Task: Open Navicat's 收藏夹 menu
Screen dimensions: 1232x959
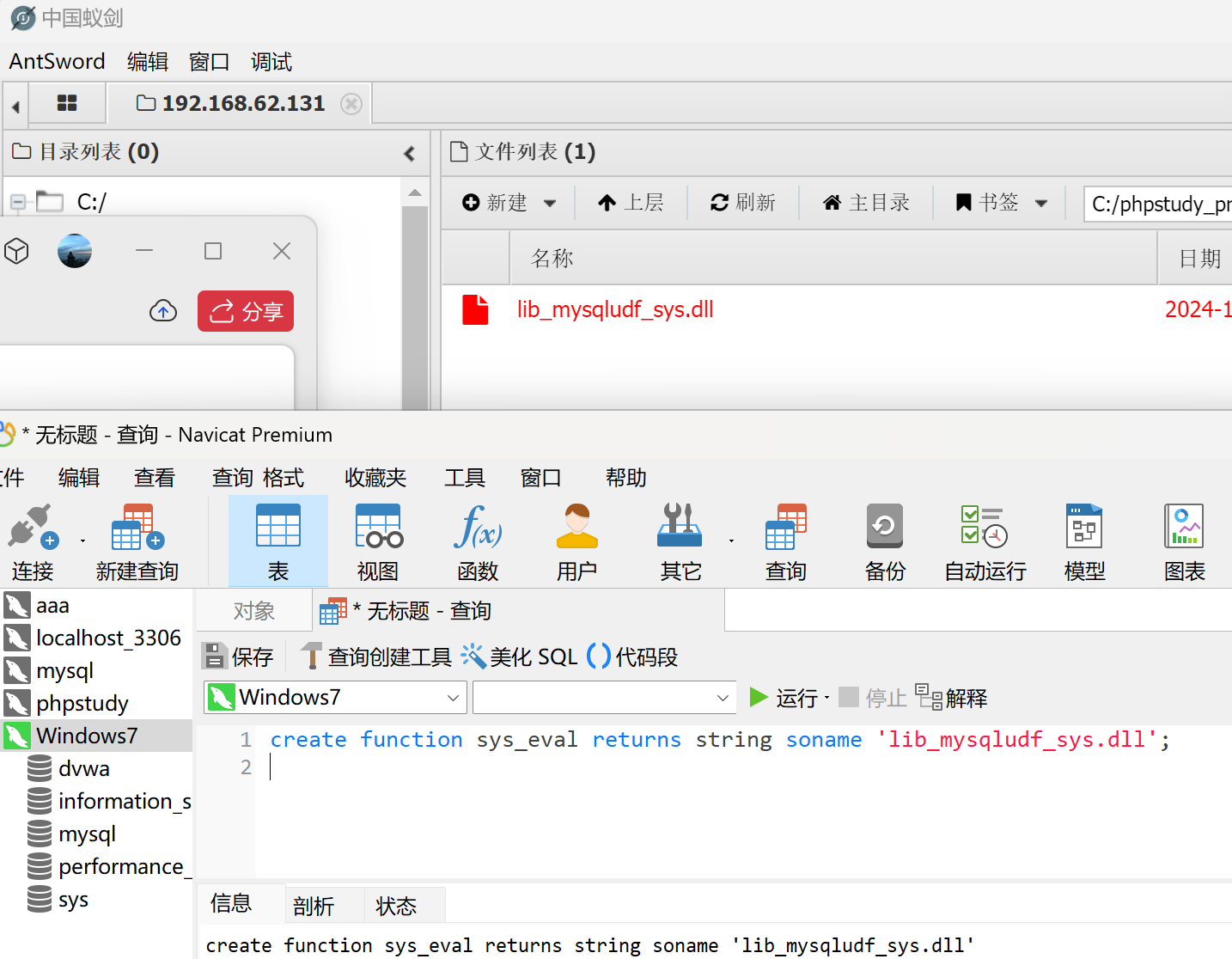Action: click(x=375, y=478)
